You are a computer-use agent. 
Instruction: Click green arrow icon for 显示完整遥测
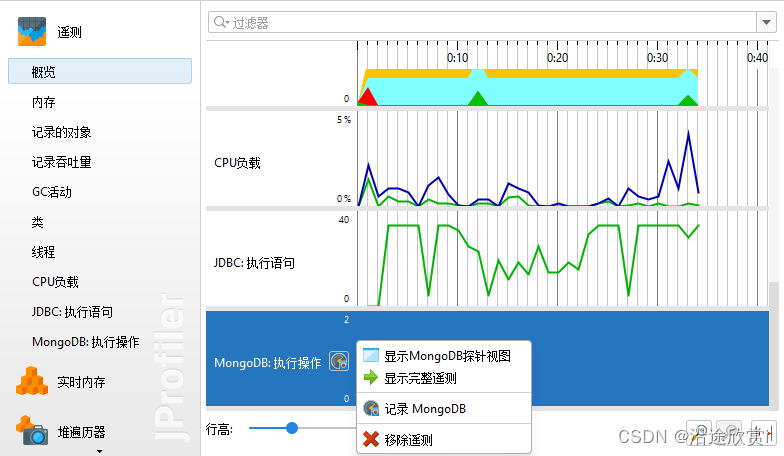(370, 378)
